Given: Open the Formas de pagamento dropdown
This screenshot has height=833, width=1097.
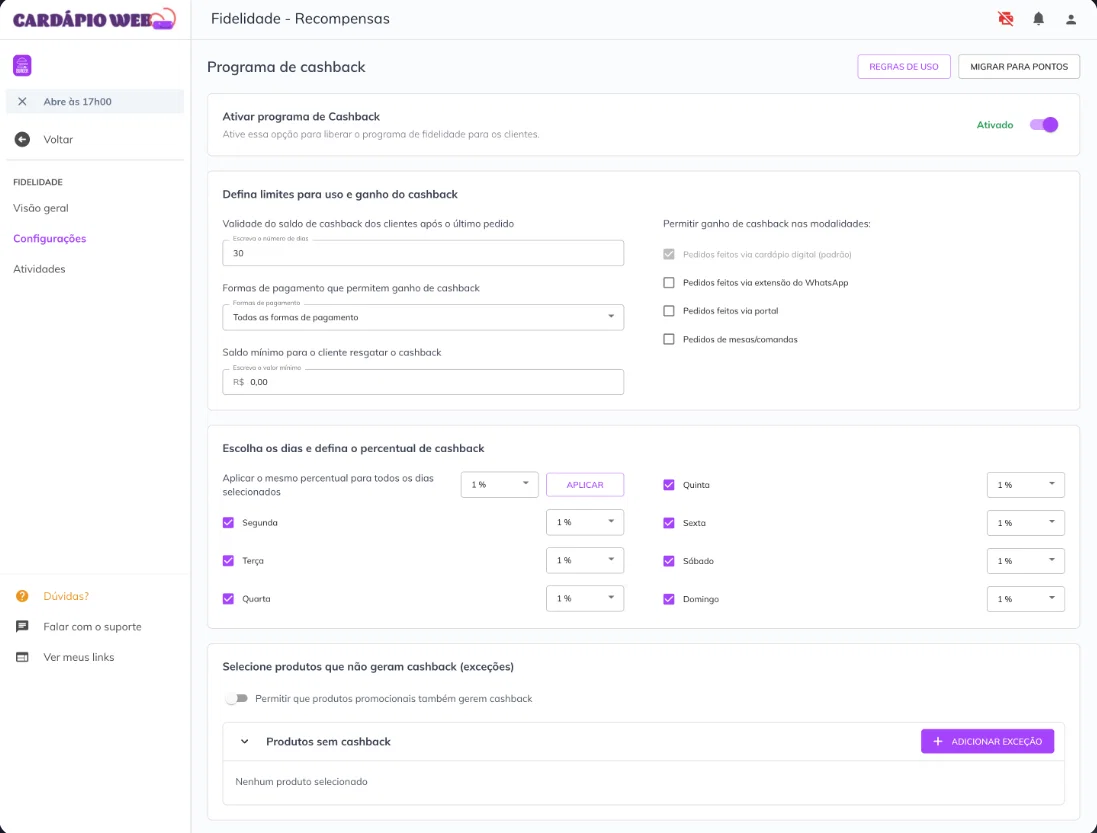Looking at the screenshot, I should click(x=423, y=317).
